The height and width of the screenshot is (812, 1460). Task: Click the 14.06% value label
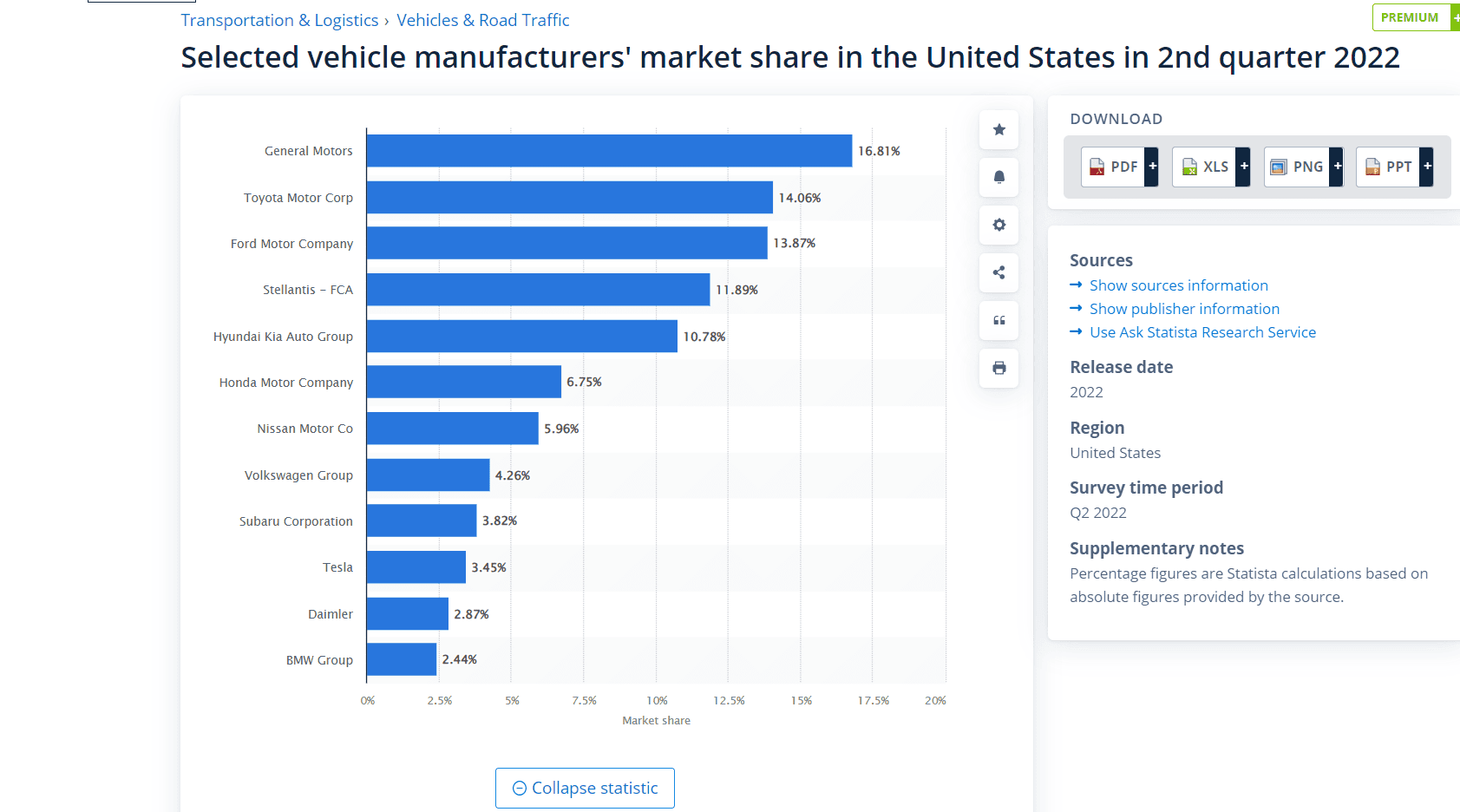pyautogui.click(x=800, y=198)
